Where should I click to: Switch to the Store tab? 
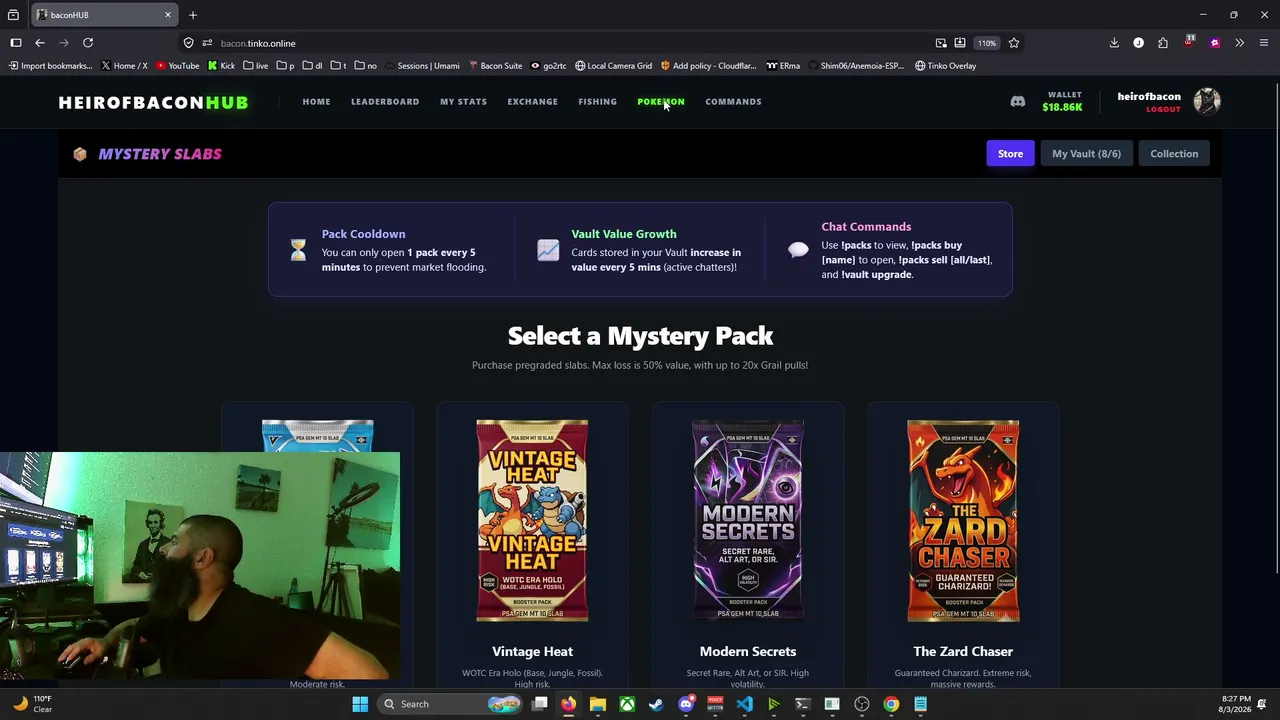pyautogui.click(x=1010, y=153)
